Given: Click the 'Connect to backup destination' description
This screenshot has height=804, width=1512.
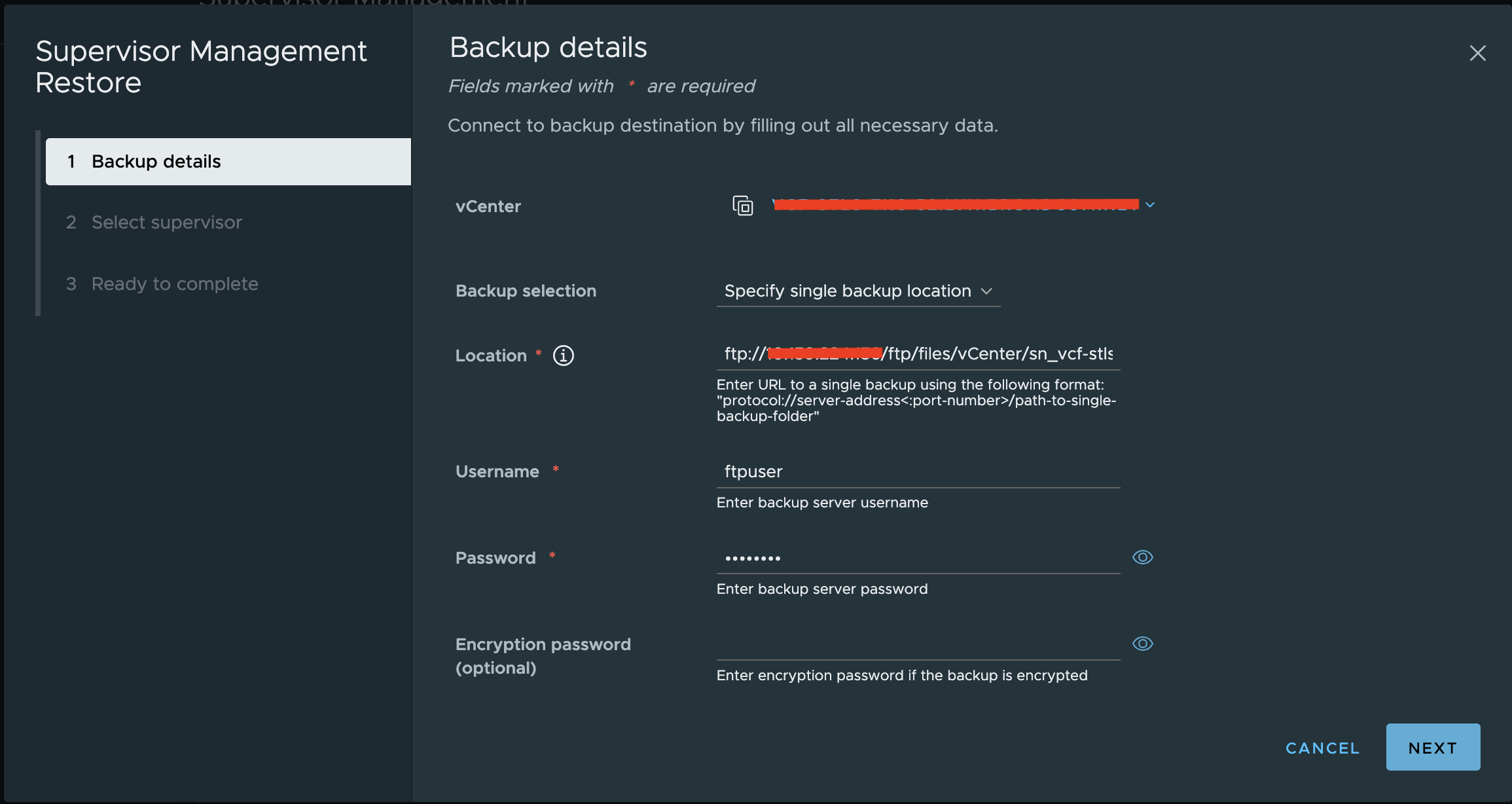Looking at the screenshot, I should tap(723, 126).
